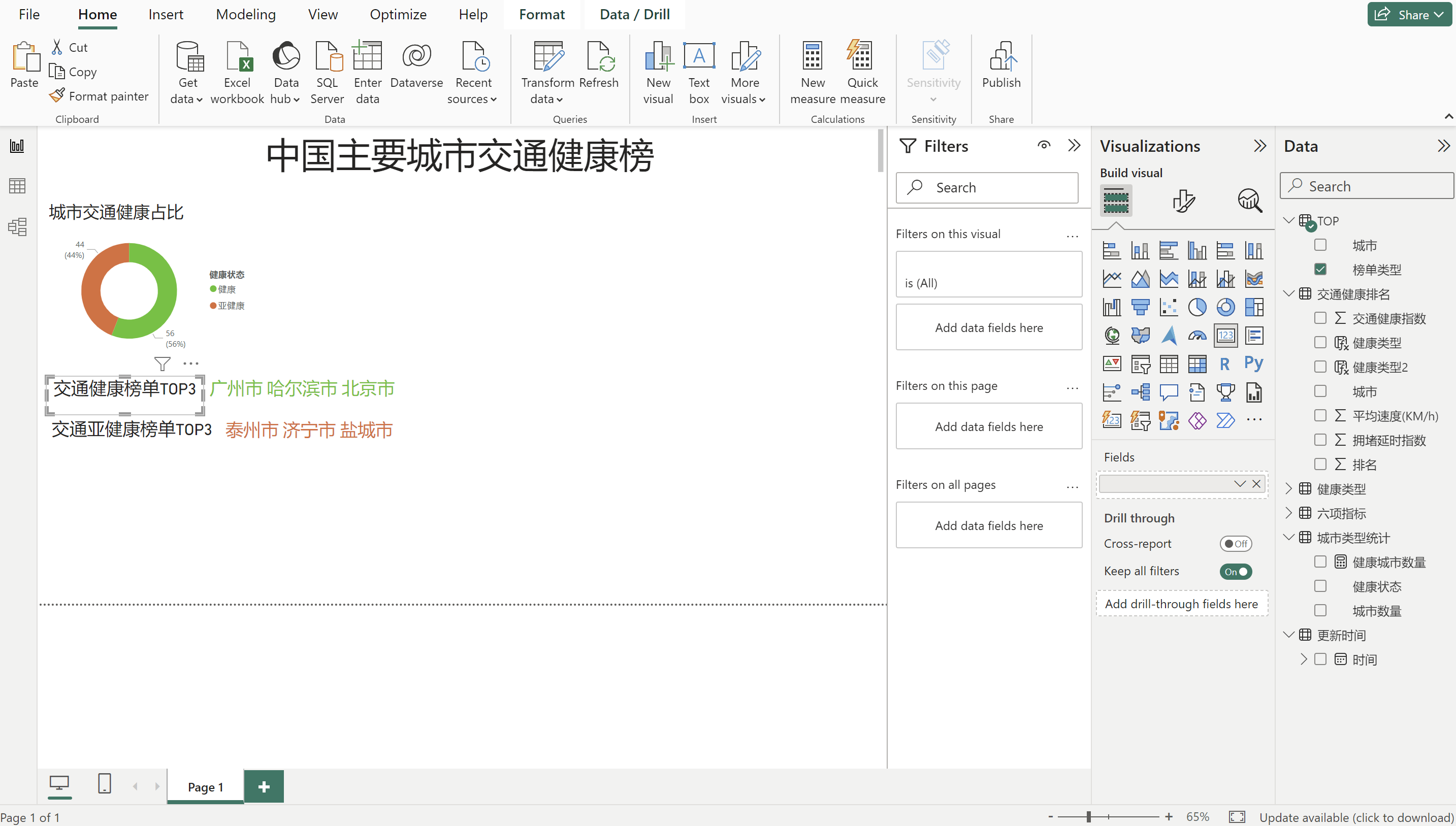Switch to the Optimize tab

click(x=398, y=14)
